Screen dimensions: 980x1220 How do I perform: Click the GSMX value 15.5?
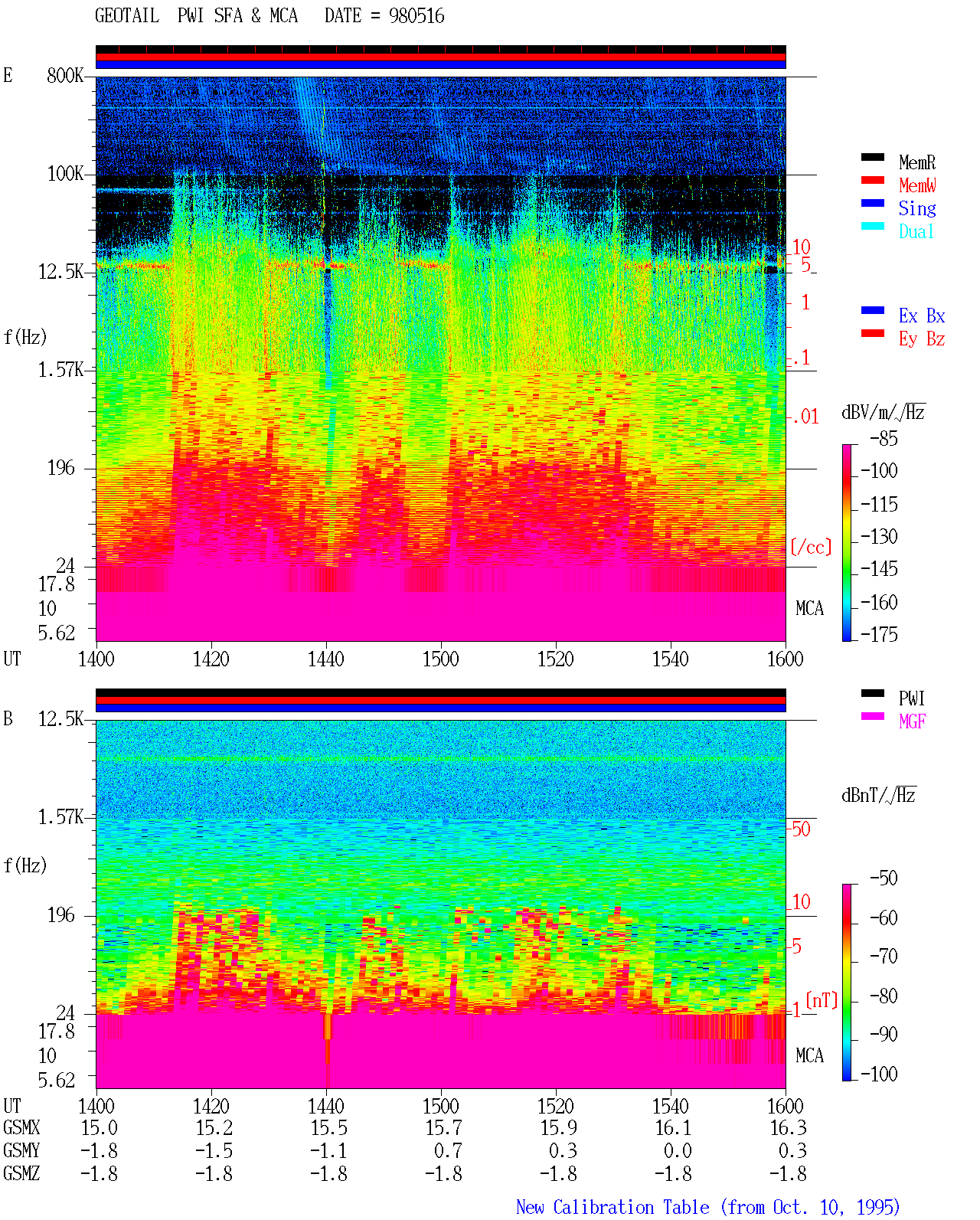(329, 1128)
